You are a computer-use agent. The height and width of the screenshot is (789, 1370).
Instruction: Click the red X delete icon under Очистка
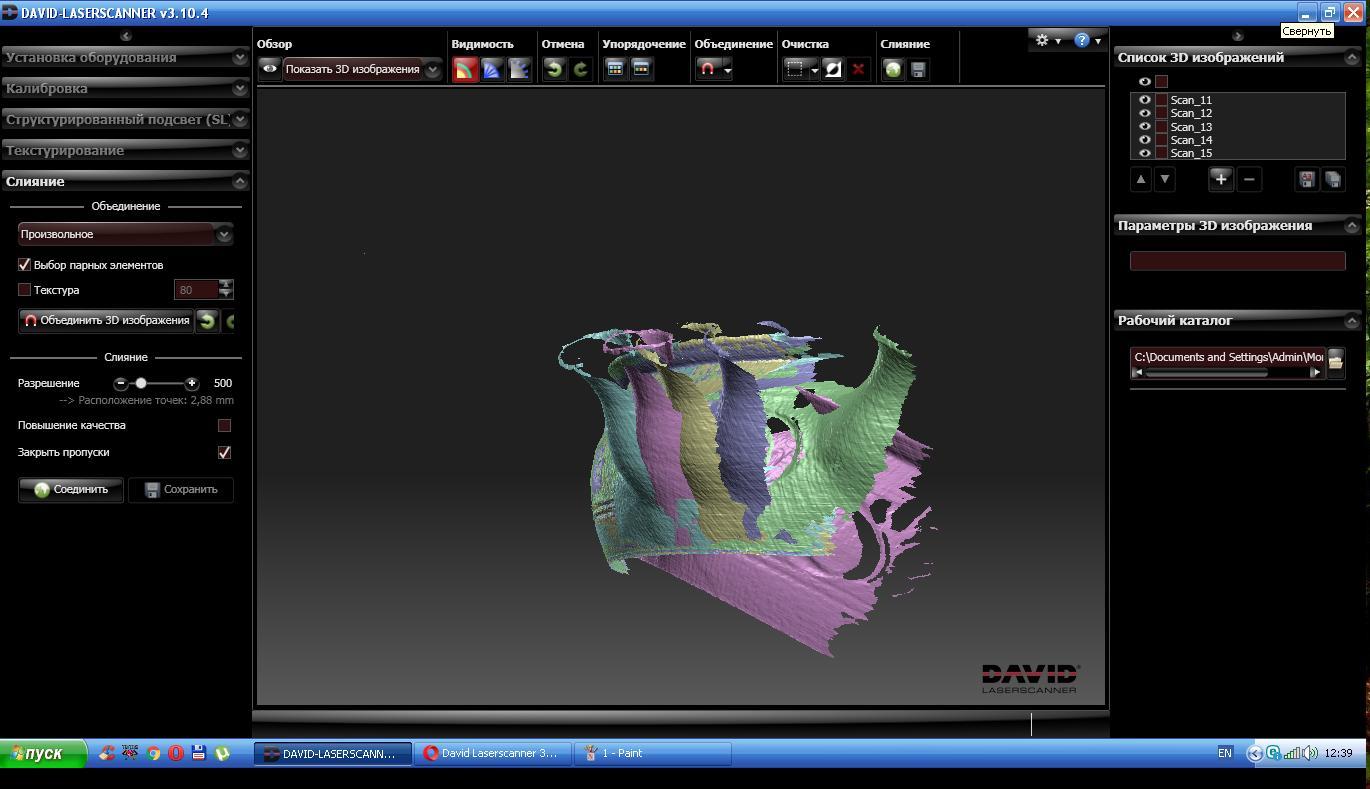[858, 69]
